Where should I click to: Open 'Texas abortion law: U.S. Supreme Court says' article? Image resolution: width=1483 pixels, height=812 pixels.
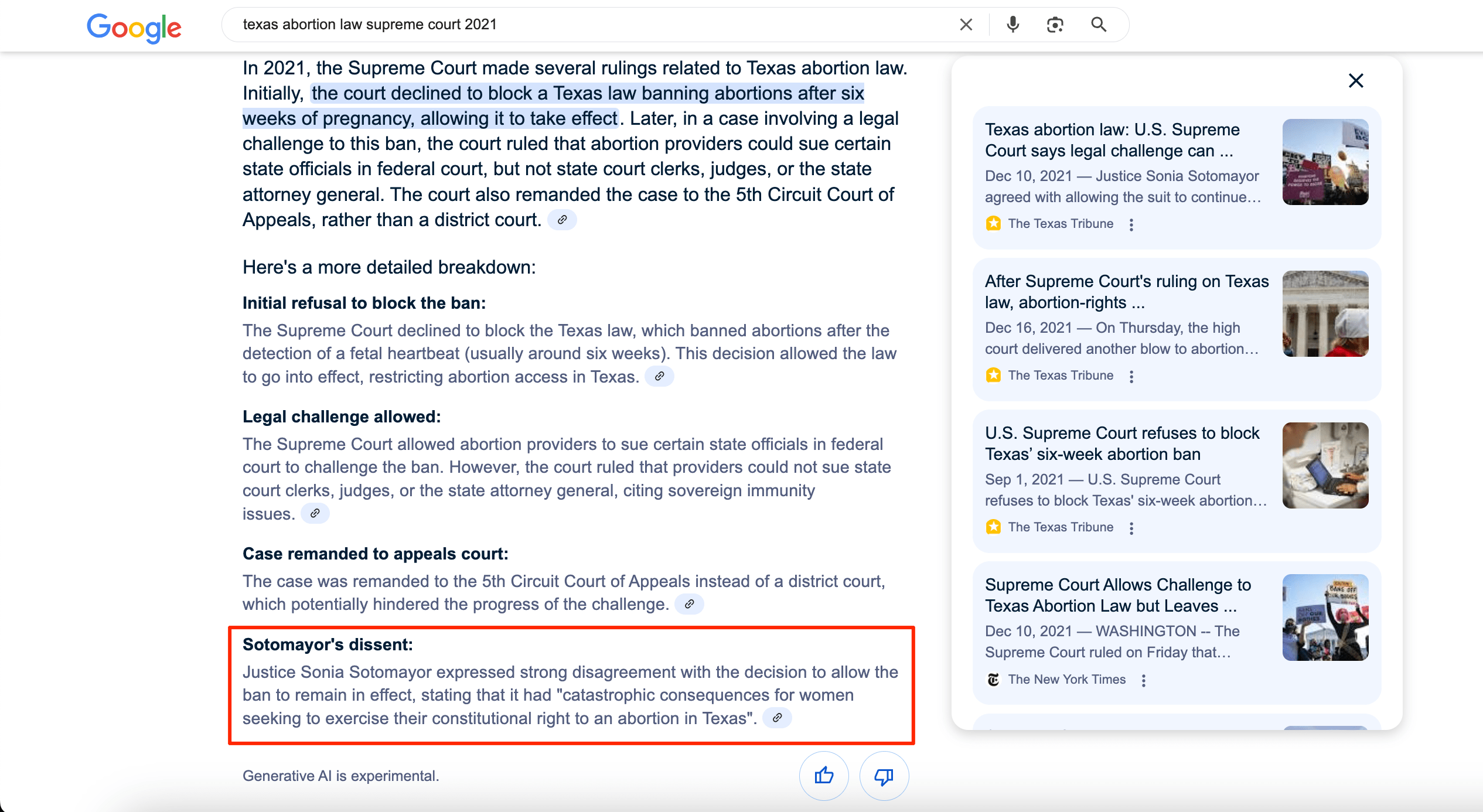click(1112, 140)
